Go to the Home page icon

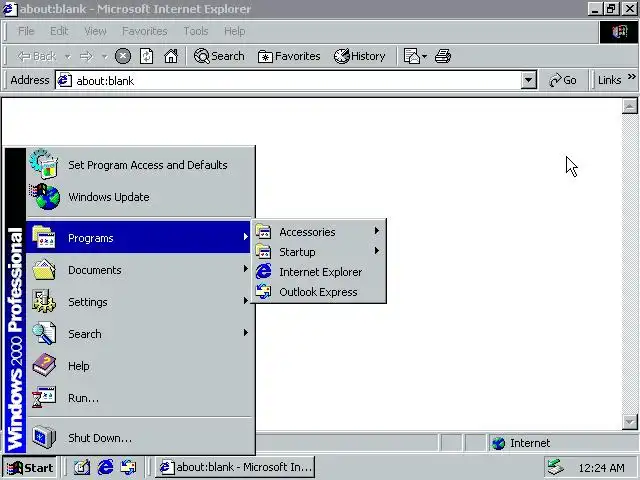point(171,56)
